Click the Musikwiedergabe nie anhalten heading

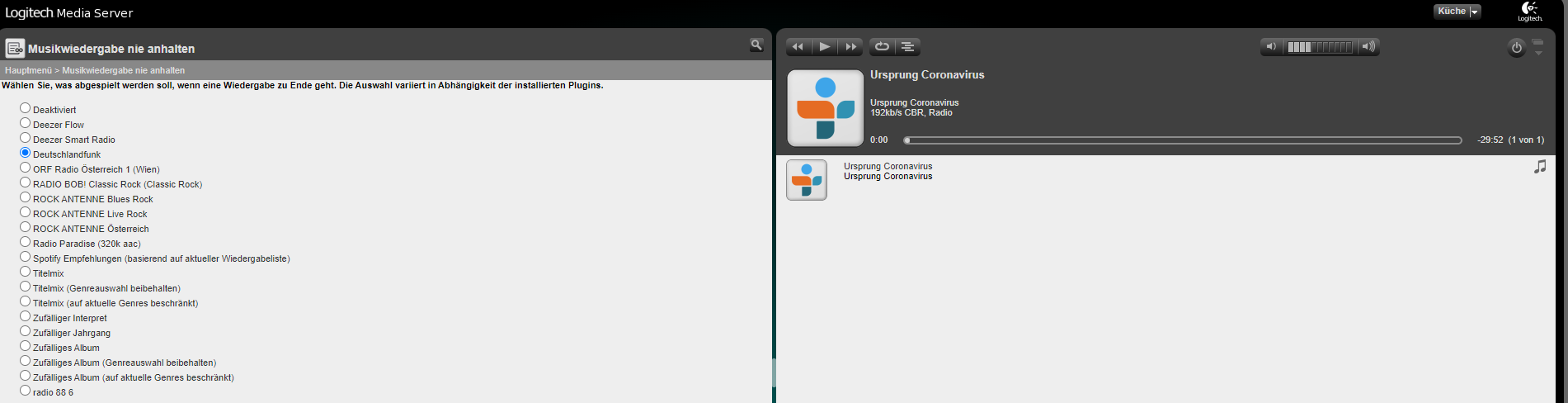coord(111,49)
